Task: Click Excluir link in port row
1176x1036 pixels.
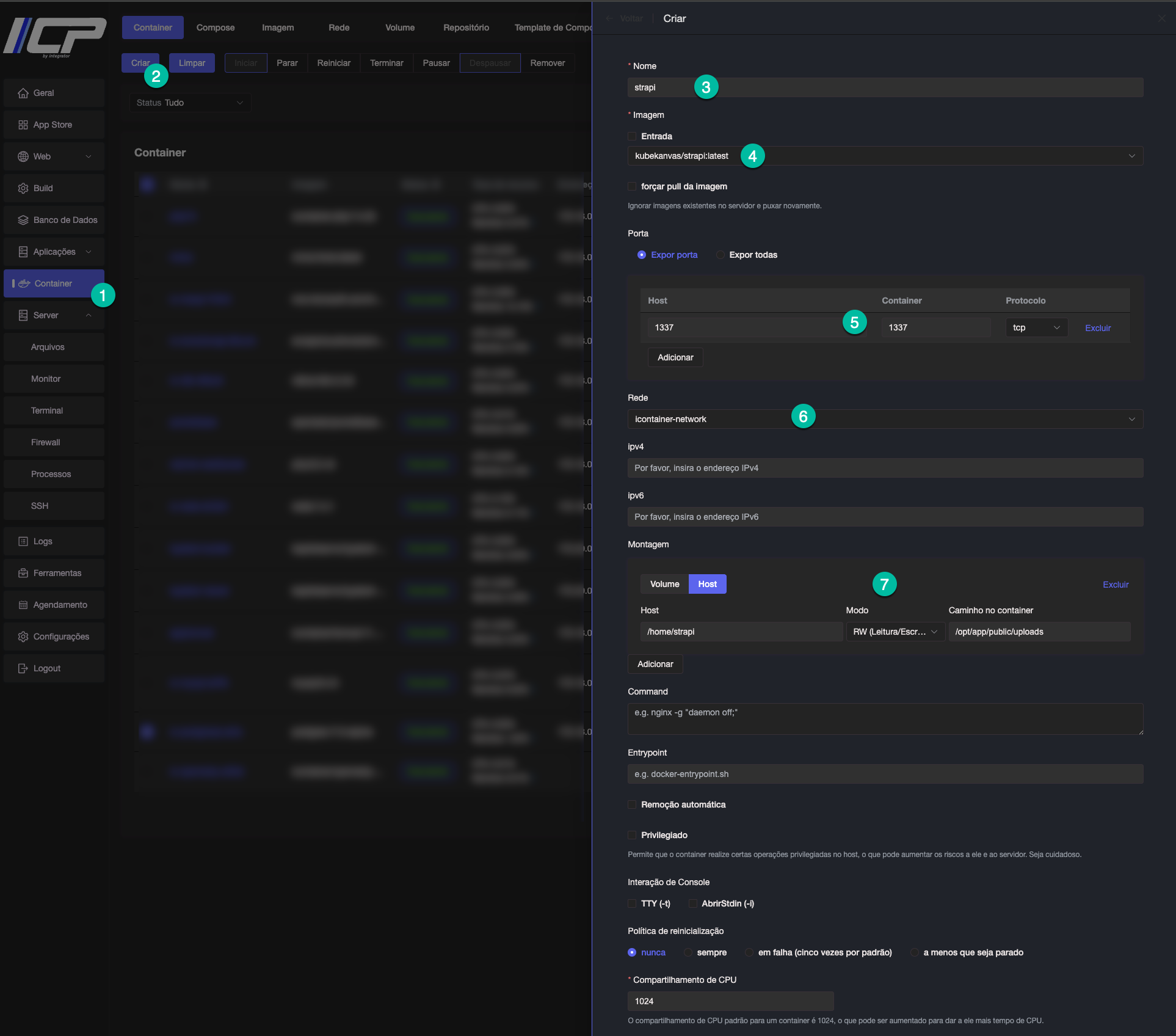Action: point(1097,328)
